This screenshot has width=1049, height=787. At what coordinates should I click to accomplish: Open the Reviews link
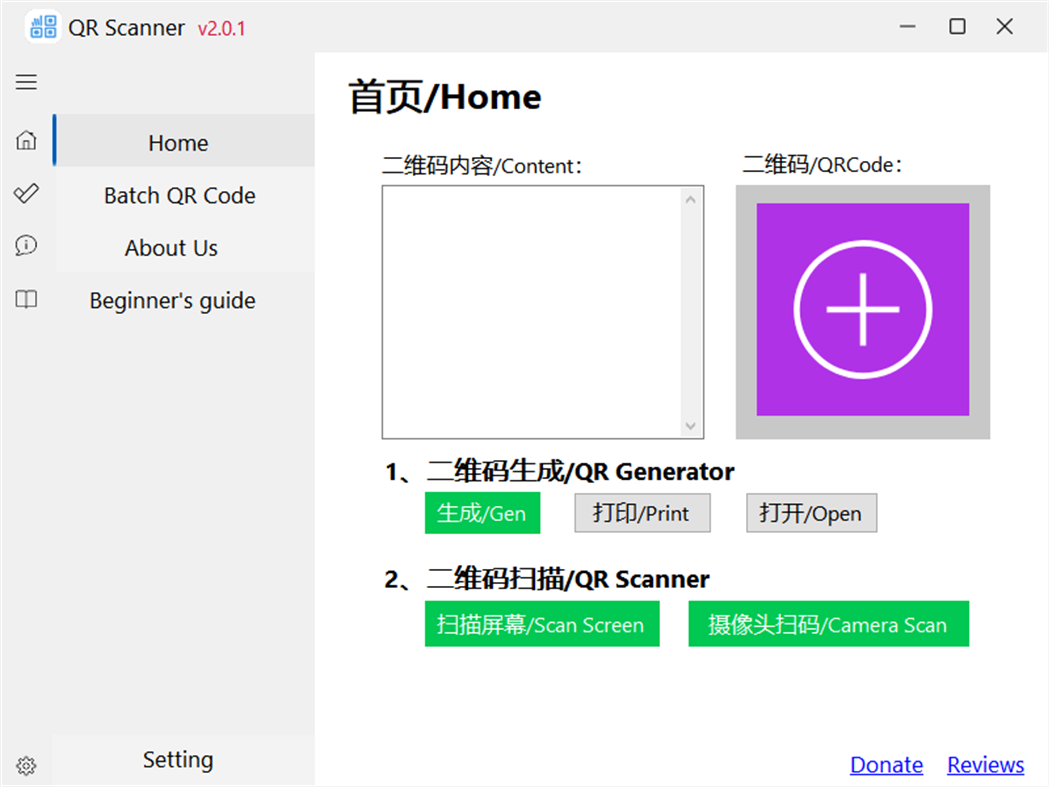[985, 764]
